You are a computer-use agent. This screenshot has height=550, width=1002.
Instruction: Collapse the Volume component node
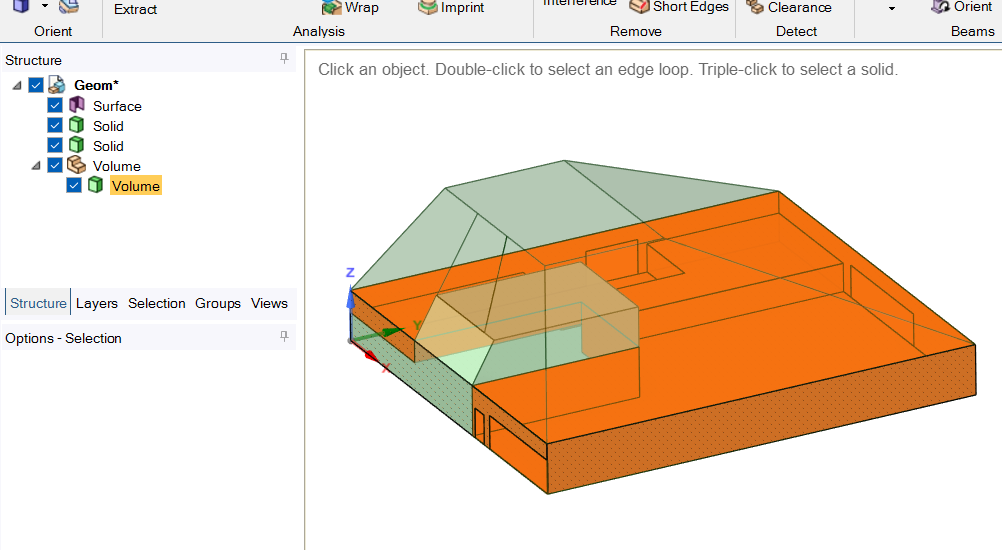pyautogui.click(x=36, y=166)
